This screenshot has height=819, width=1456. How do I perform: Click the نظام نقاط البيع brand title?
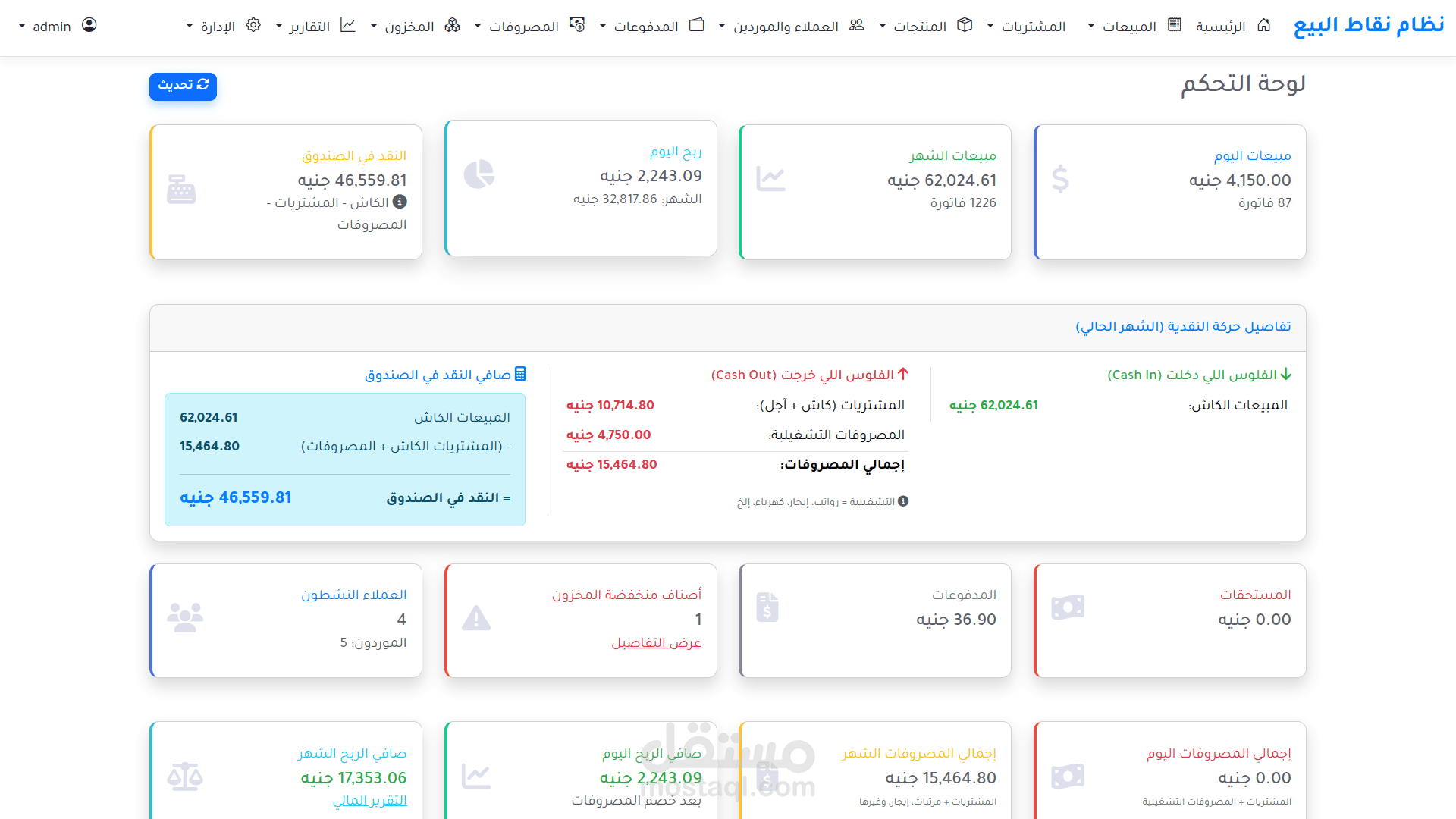(x=1368, y=25)
